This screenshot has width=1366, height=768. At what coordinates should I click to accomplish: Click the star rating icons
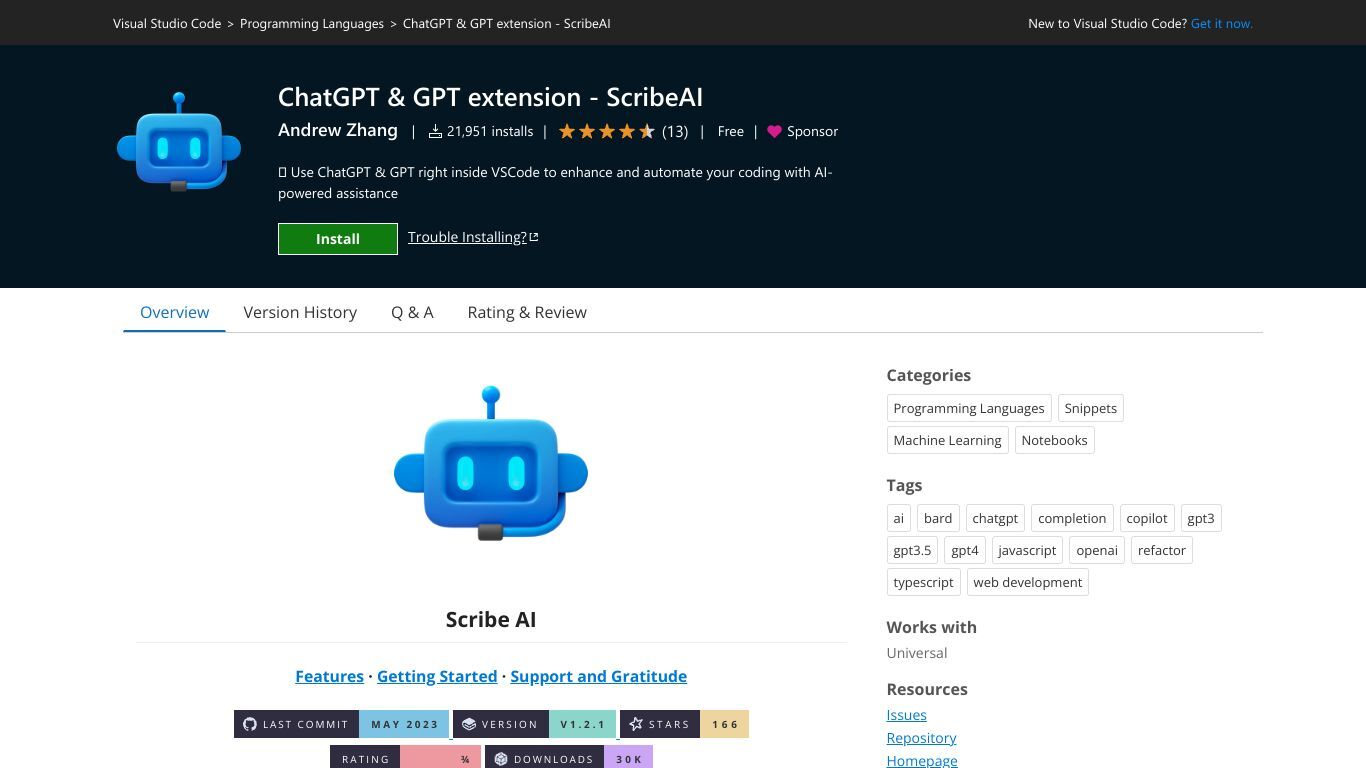click(x=607, y=131)
